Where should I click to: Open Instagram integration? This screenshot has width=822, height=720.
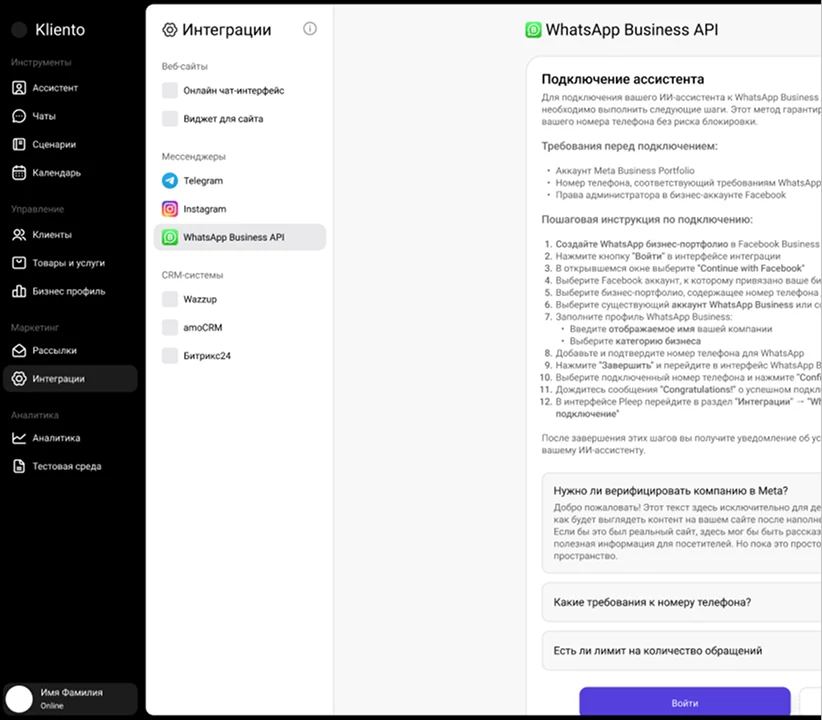point(204,209)
